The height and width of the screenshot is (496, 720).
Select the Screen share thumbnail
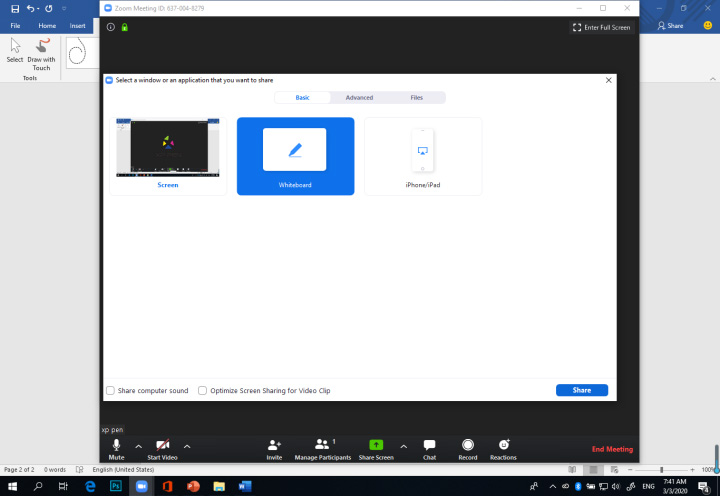[x=168, y=156]
